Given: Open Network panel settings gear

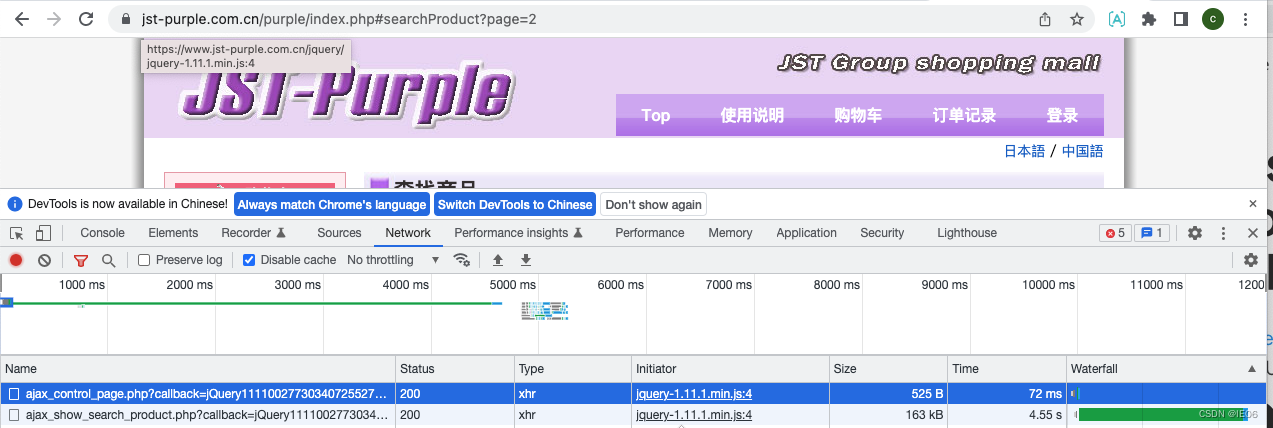Looking at the screenshot, I should [1251, 260].
